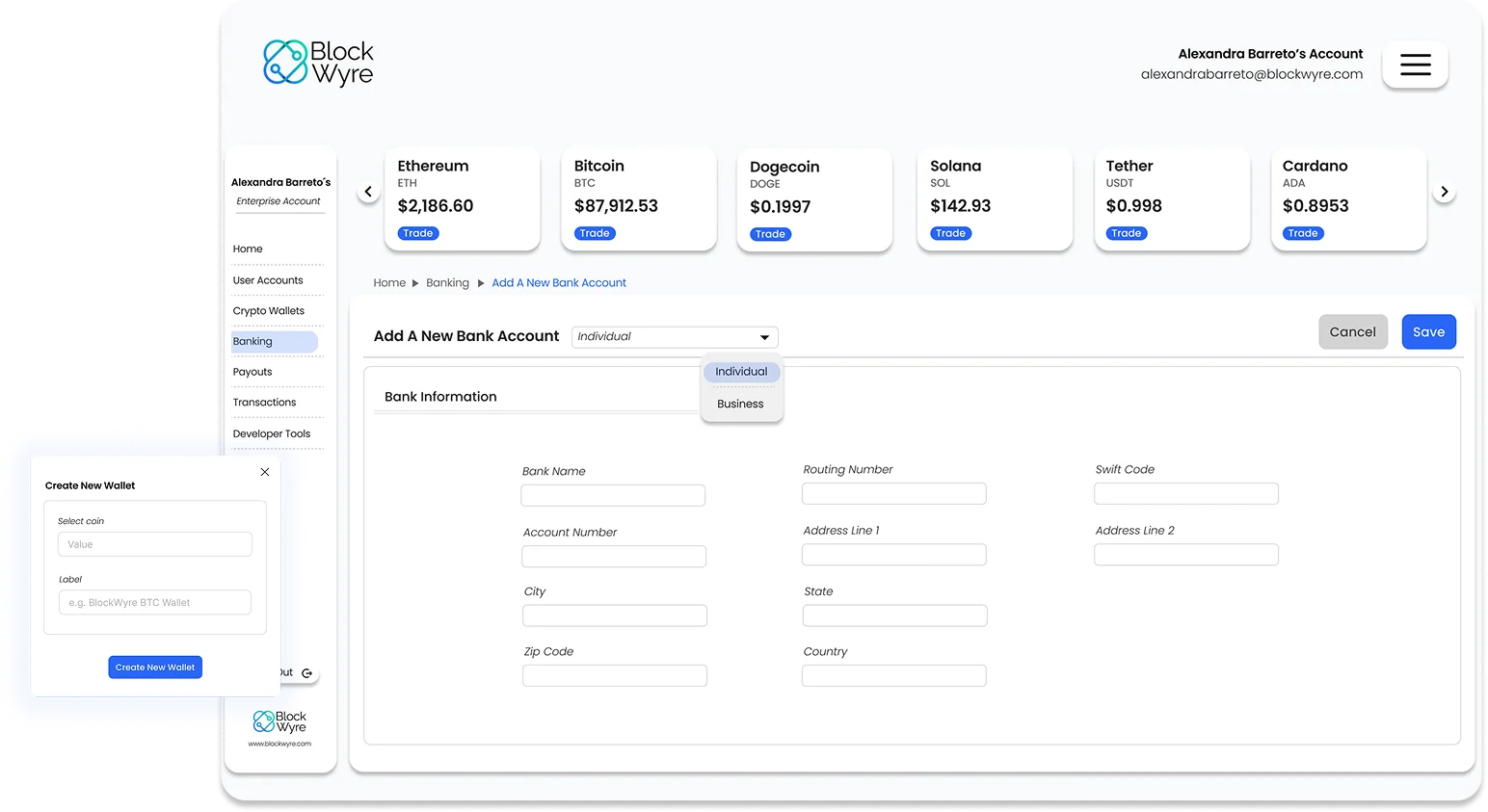
Task: Click Save to store bank account
Action: [1428, 332]
